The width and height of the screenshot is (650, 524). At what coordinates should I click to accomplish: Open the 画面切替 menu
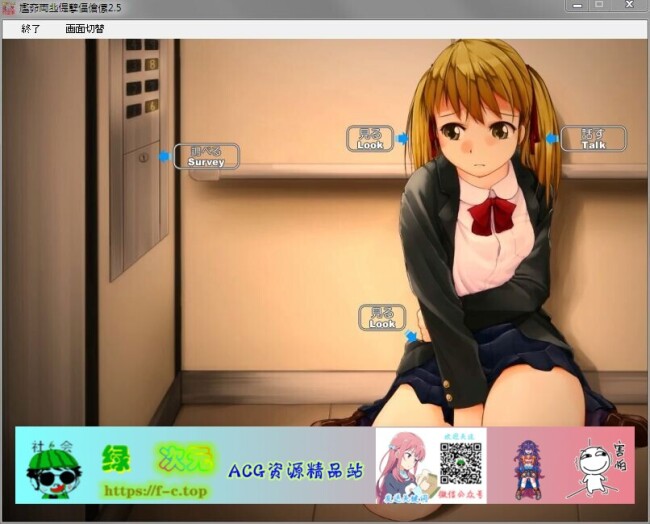pos(85,29)
